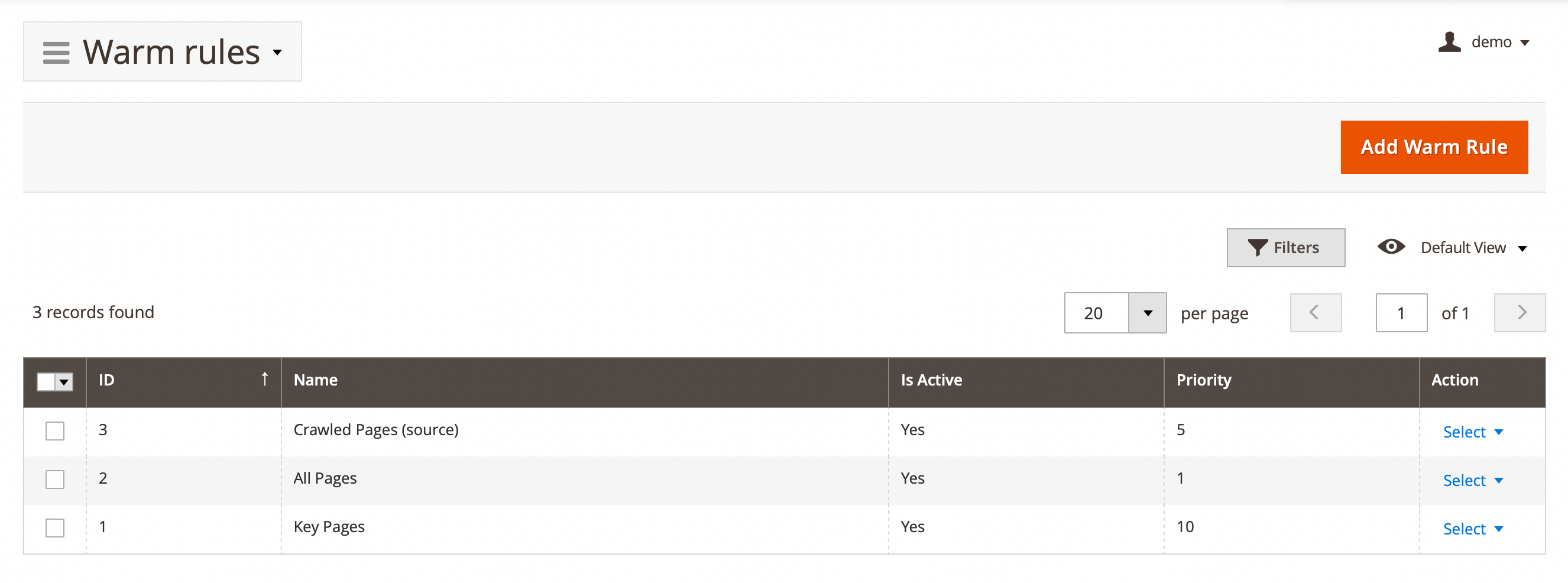
Task: Click the Filters button
Action: (x=1285, y=247)
